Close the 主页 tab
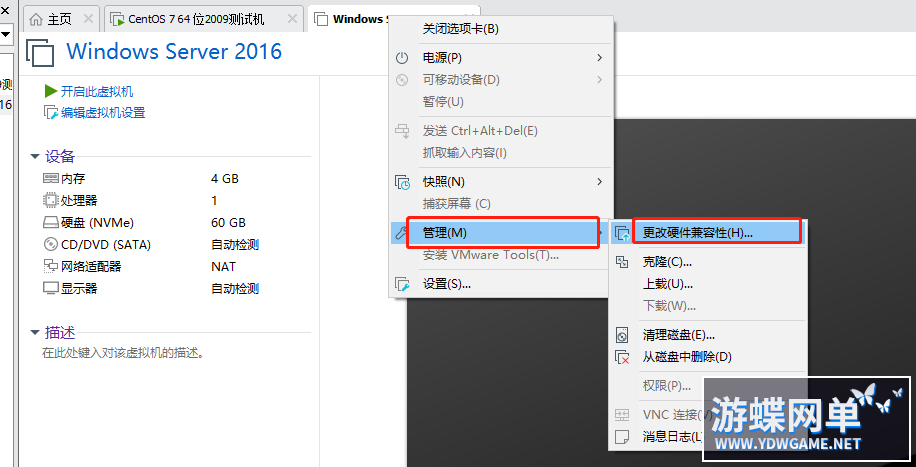The height and width of the screenshot is (467, 916). pyautogui.click(x=88, y=19)
